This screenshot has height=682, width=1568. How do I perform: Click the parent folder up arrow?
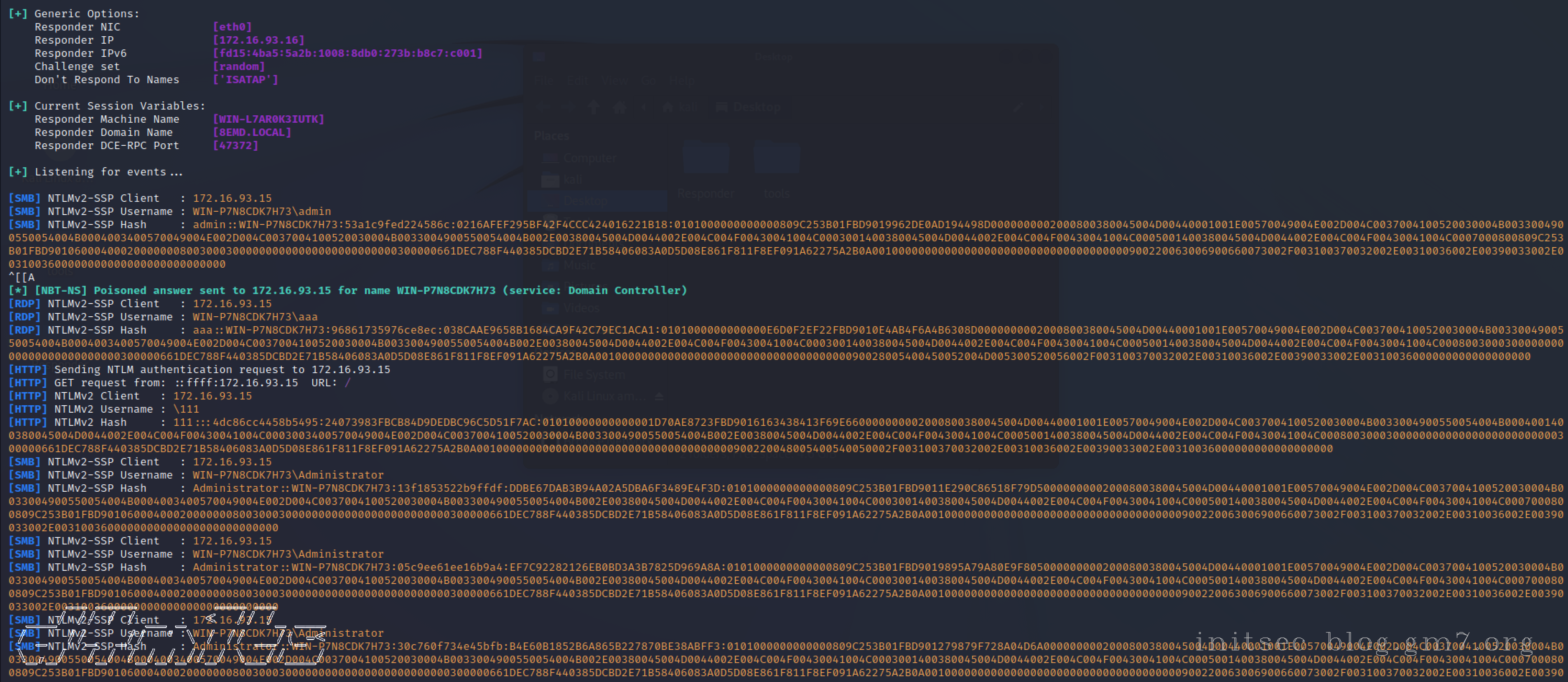point(594,107)
